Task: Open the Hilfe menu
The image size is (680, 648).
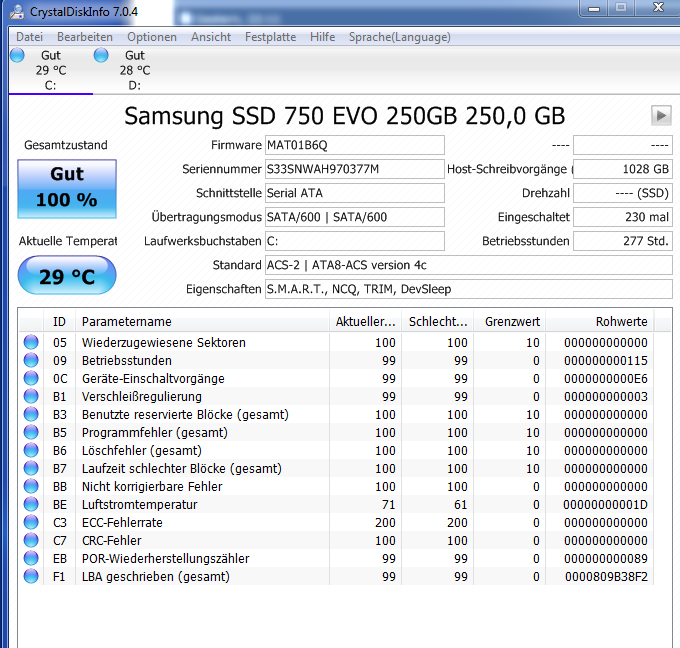Action: click(322, 37)
